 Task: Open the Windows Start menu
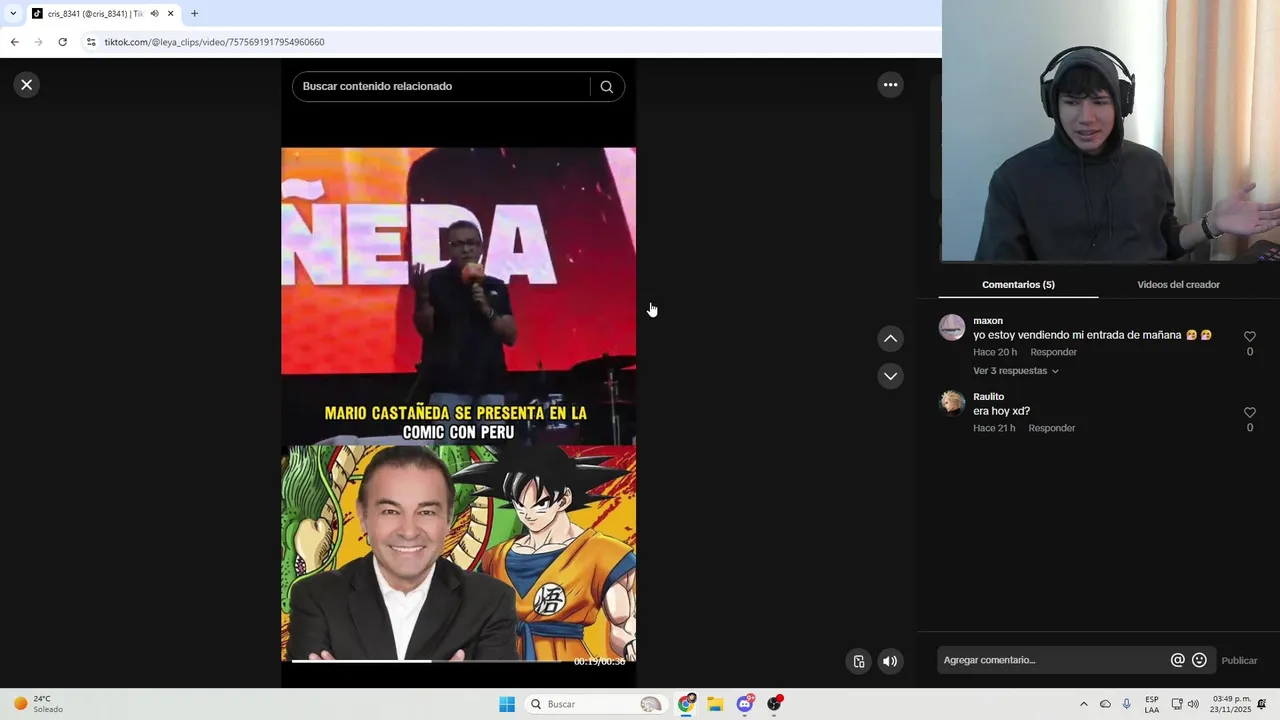[x=507, y=704]
